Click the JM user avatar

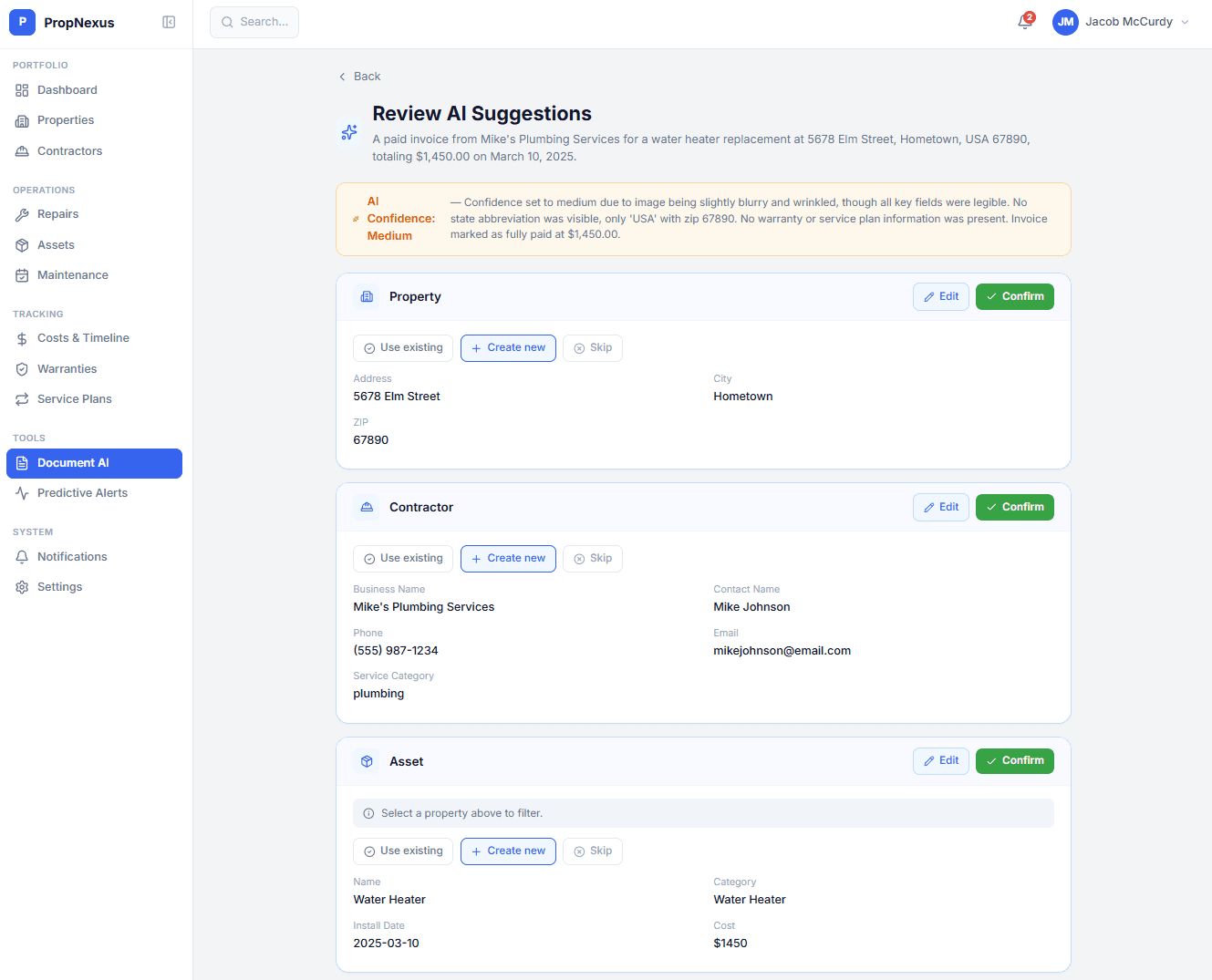(1065, 22)
